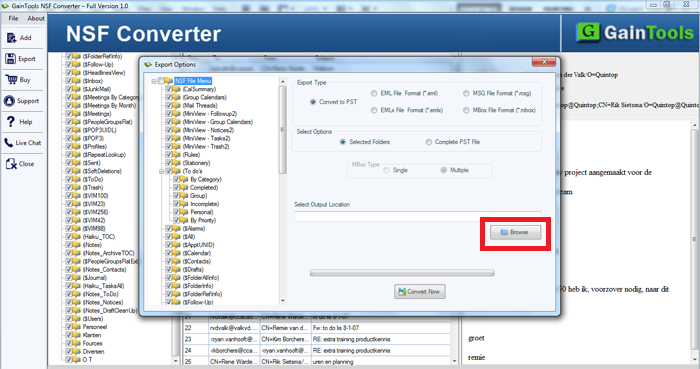Click the Select Output Location field
The height and width of the screenshot is (369, 700).
(418, 216)
